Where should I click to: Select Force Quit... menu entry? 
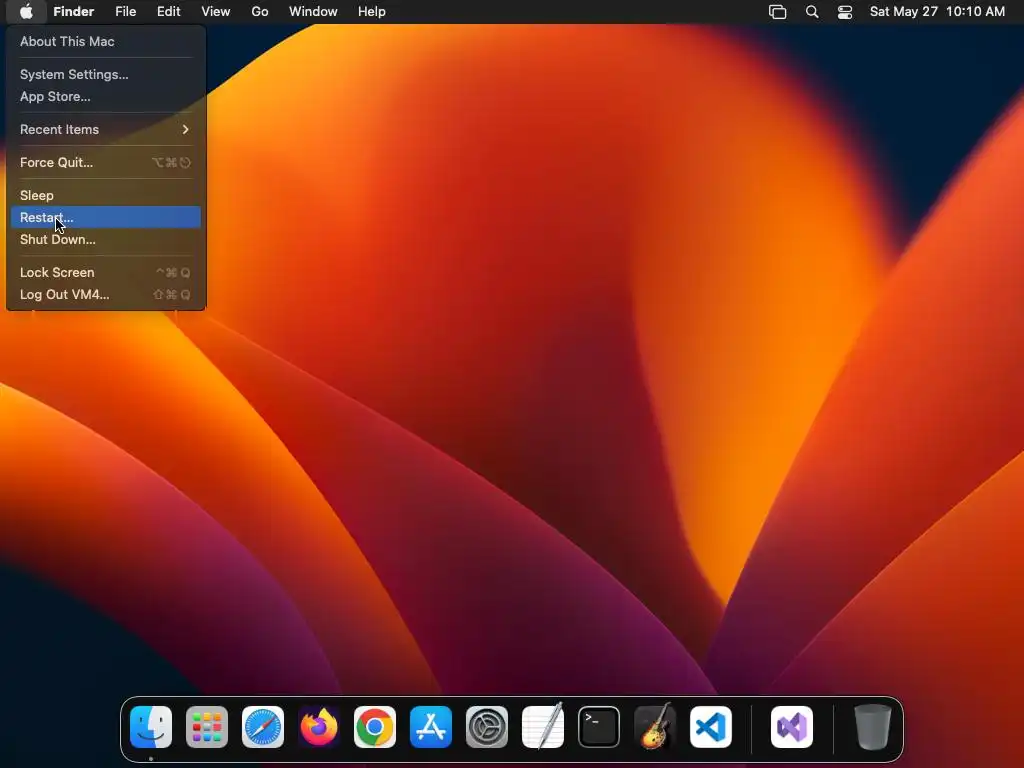pos(106,163)
